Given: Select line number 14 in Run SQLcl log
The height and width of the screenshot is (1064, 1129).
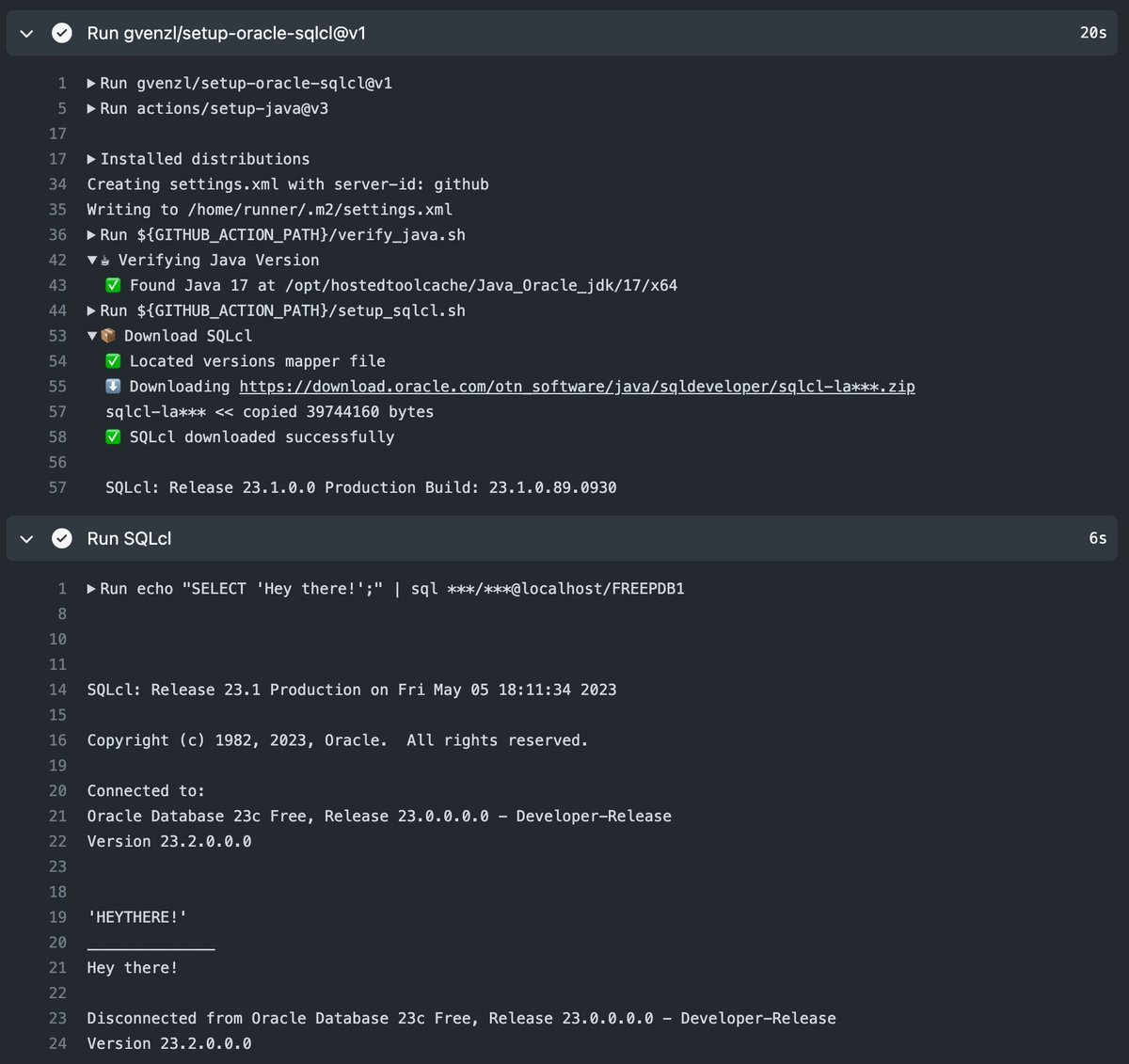Looking at the screenshot, I should coord(57,691).
